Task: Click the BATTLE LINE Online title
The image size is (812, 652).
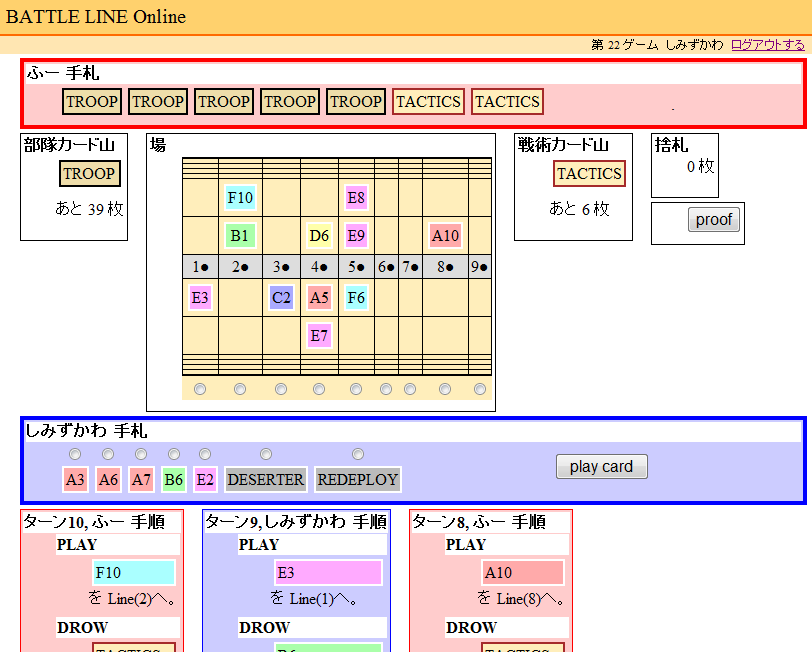Action: pyautogui.click(x=96, y=17)
